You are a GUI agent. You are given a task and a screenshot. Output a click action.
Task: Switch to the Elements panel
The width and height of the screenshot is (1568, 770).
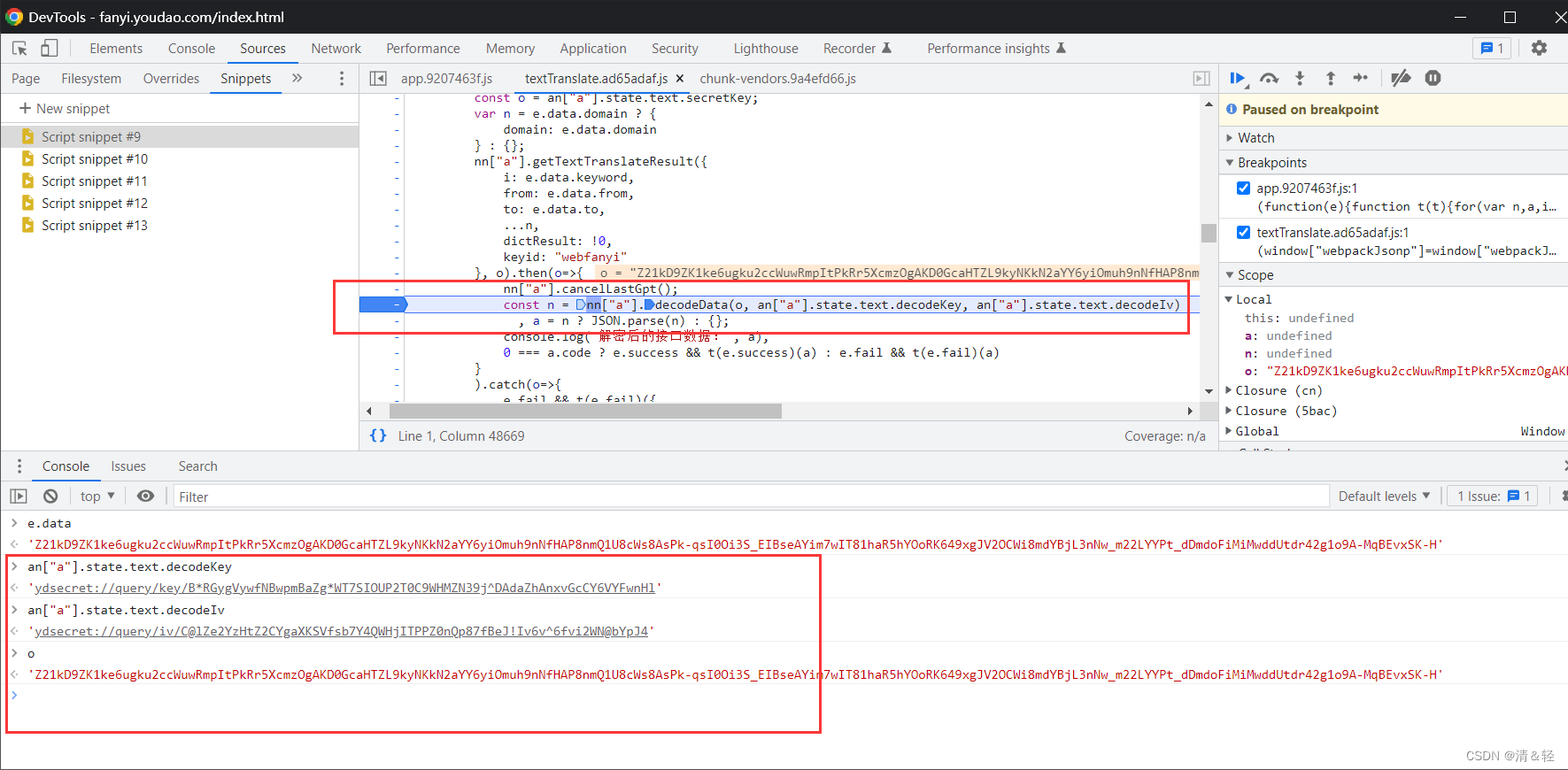pos(116,49)
